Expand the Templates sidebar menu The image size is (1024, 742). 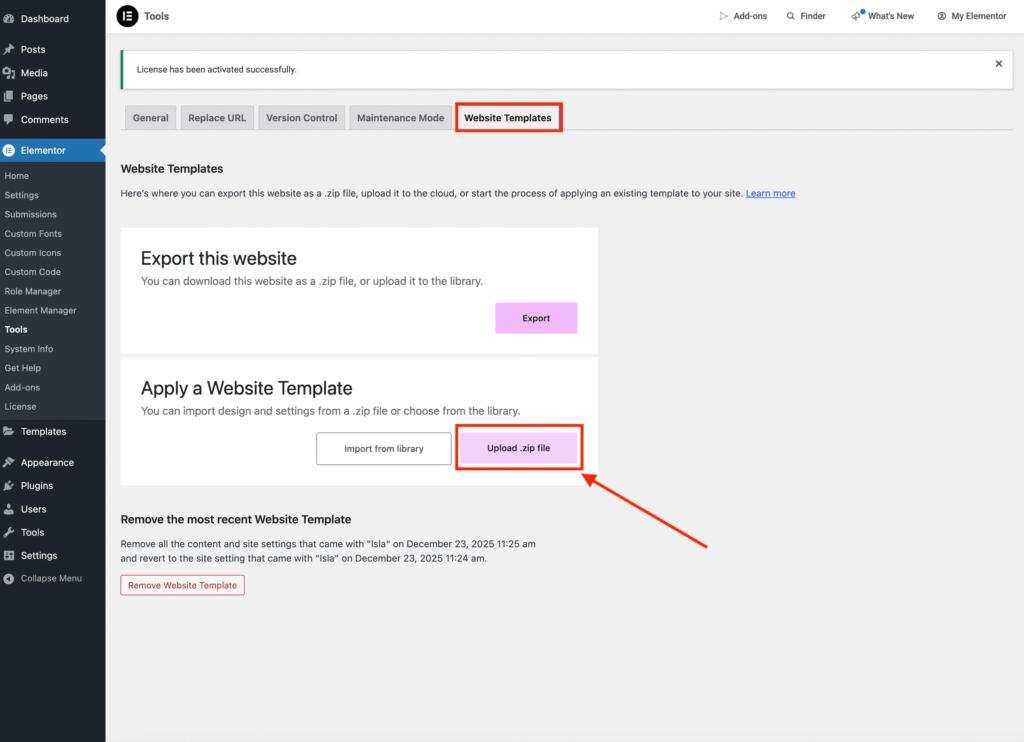coord(43,432)
